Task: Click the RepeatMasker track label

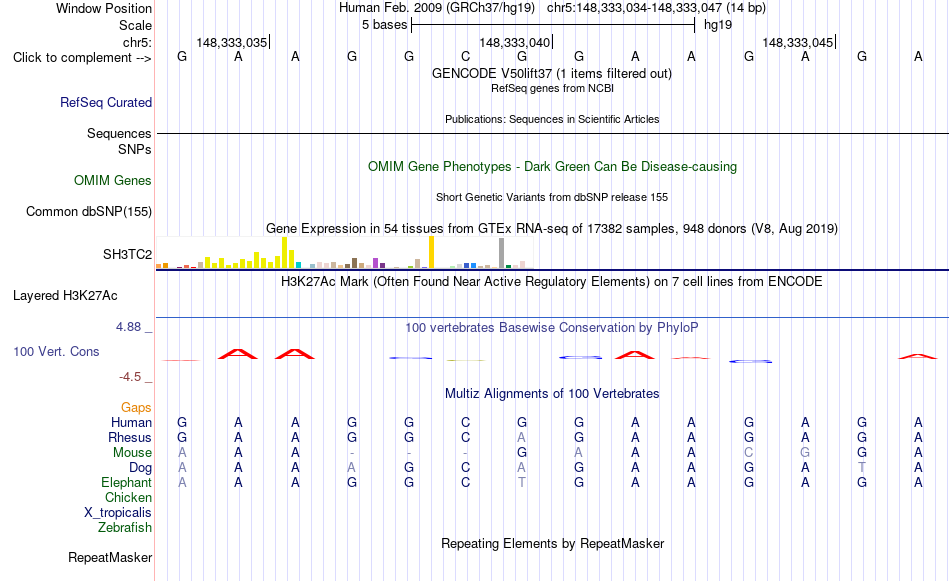Action: pos(110,557)
